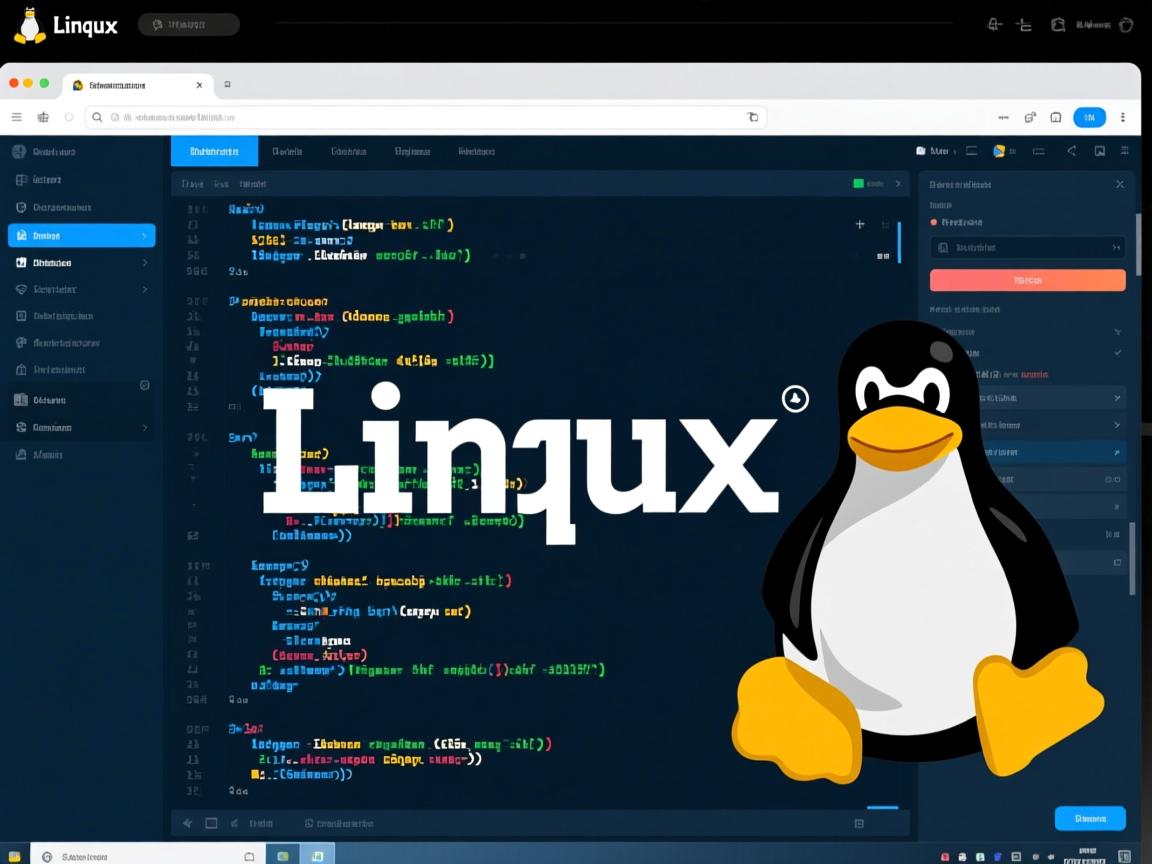Screen dimensions: 1152x864
Task: Activate the highlighted blue tab on the left
Action: click(214, 151)
